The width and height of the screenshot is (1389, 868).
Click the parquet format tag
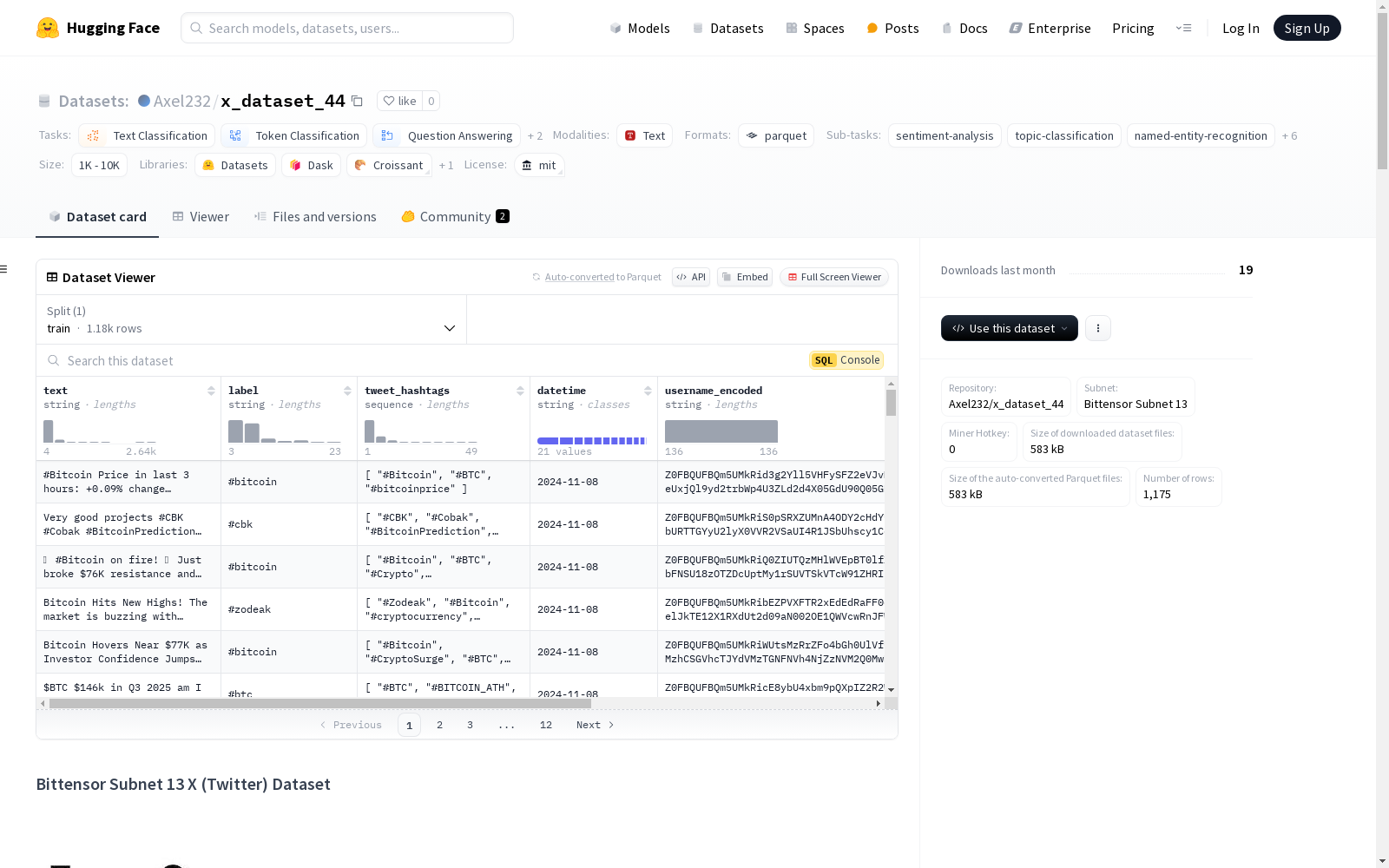pos(776,136)
